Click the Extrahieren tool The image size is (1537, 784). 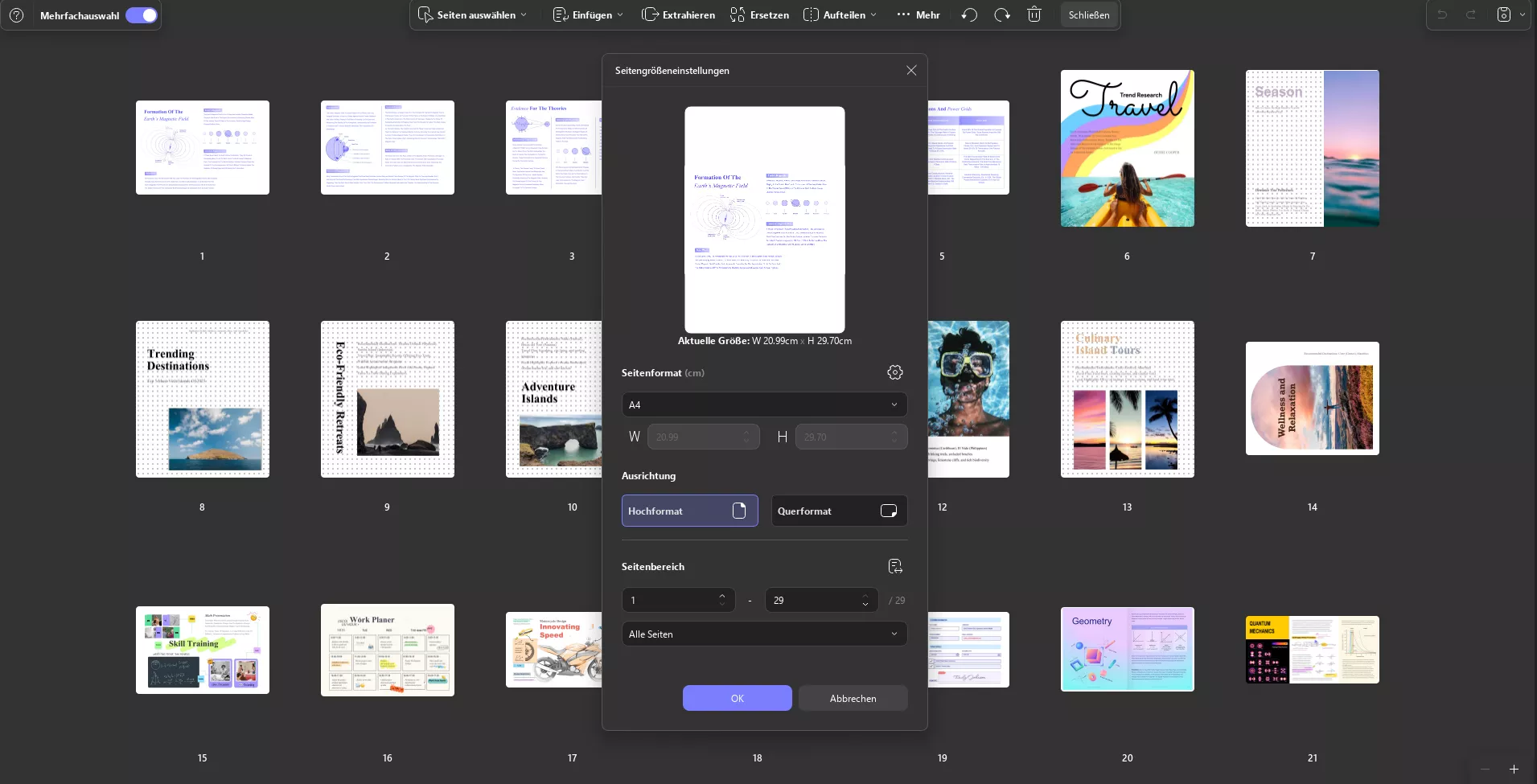[x=678, y=14]
